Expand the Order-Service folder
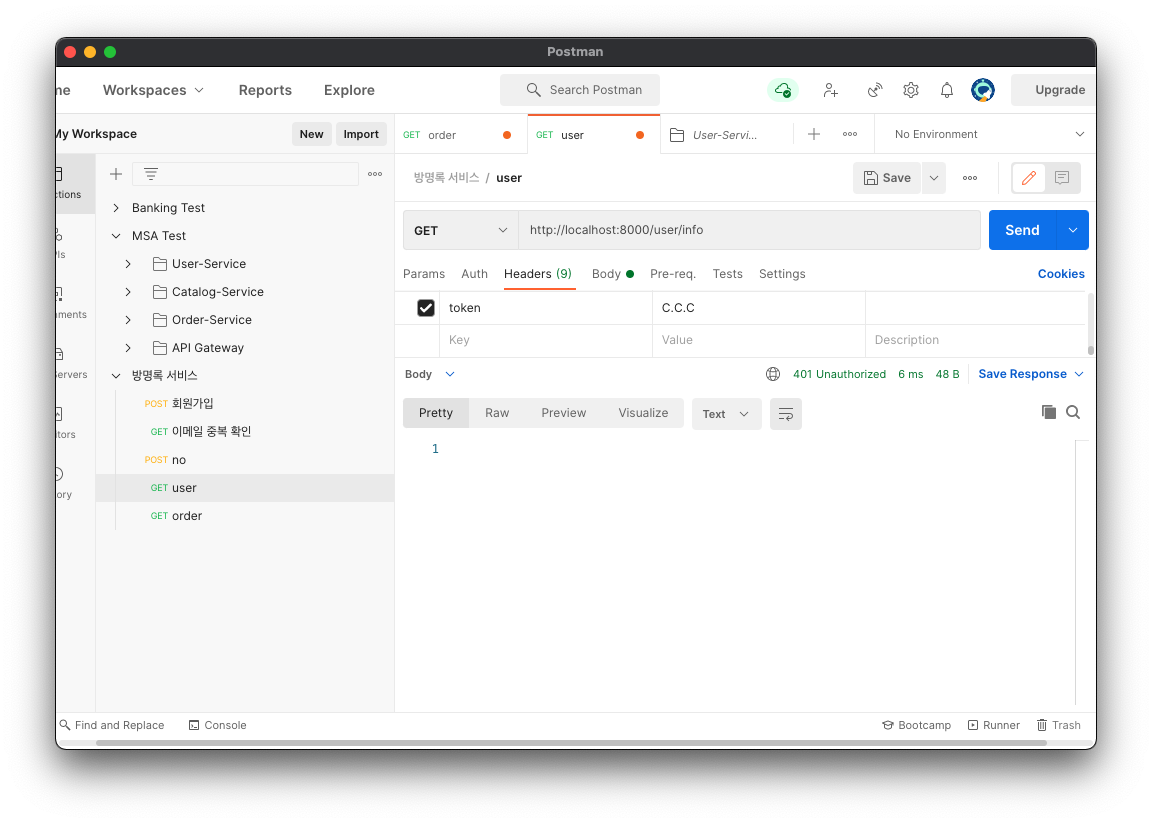 (128, 320)
